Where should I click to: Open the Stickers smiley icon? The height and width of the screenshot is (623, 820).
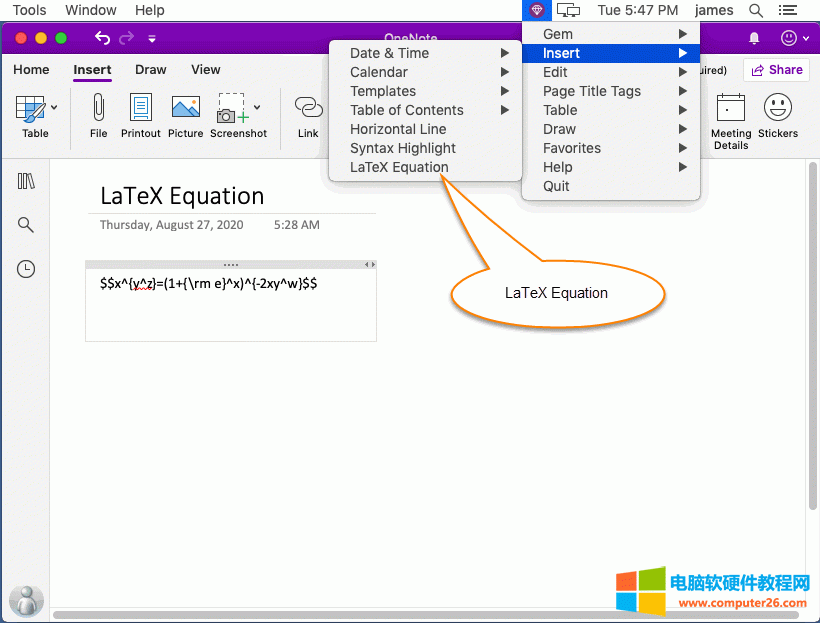coord(778,108)
